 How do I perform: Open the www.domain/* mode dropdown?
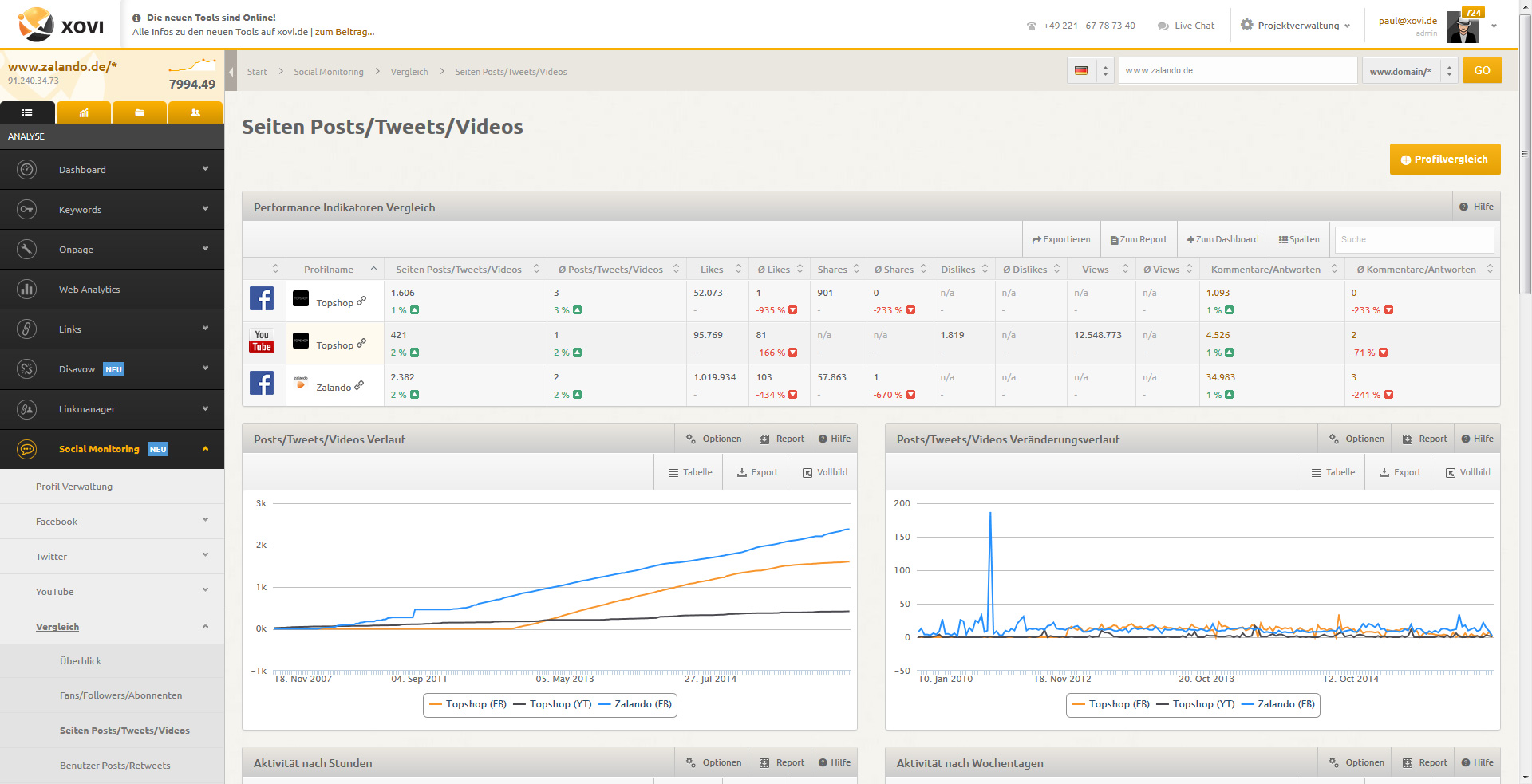[x=1410, y=70]
